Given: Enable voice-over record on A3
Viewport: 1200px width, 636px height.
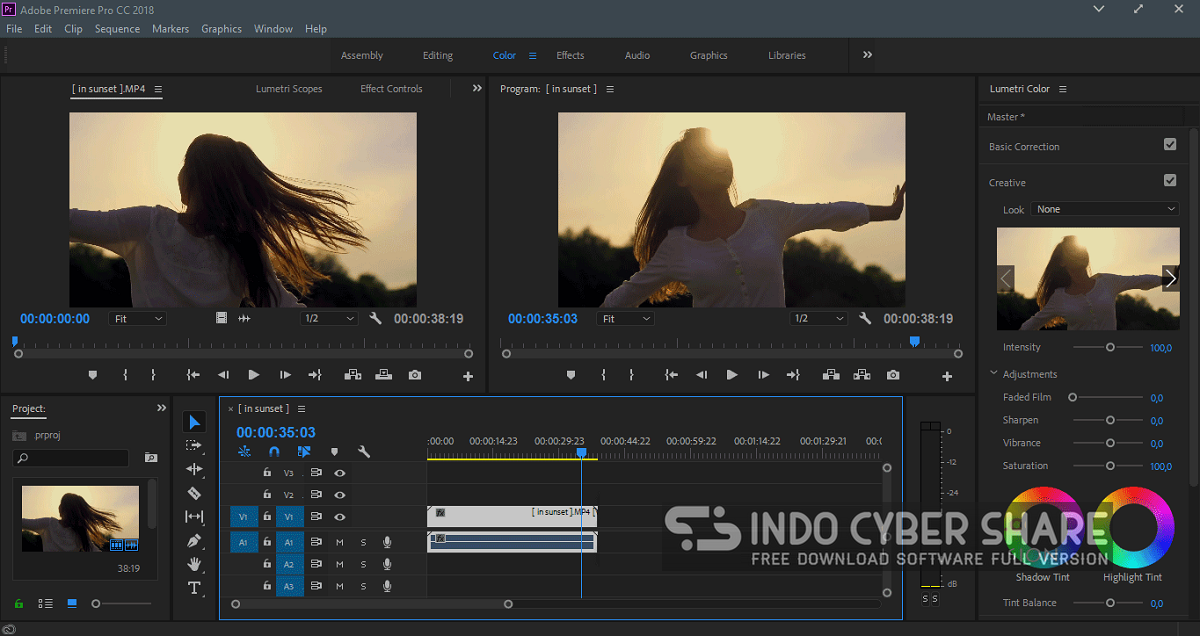Looking at the screenshot, I should click(x=387, y=586).
